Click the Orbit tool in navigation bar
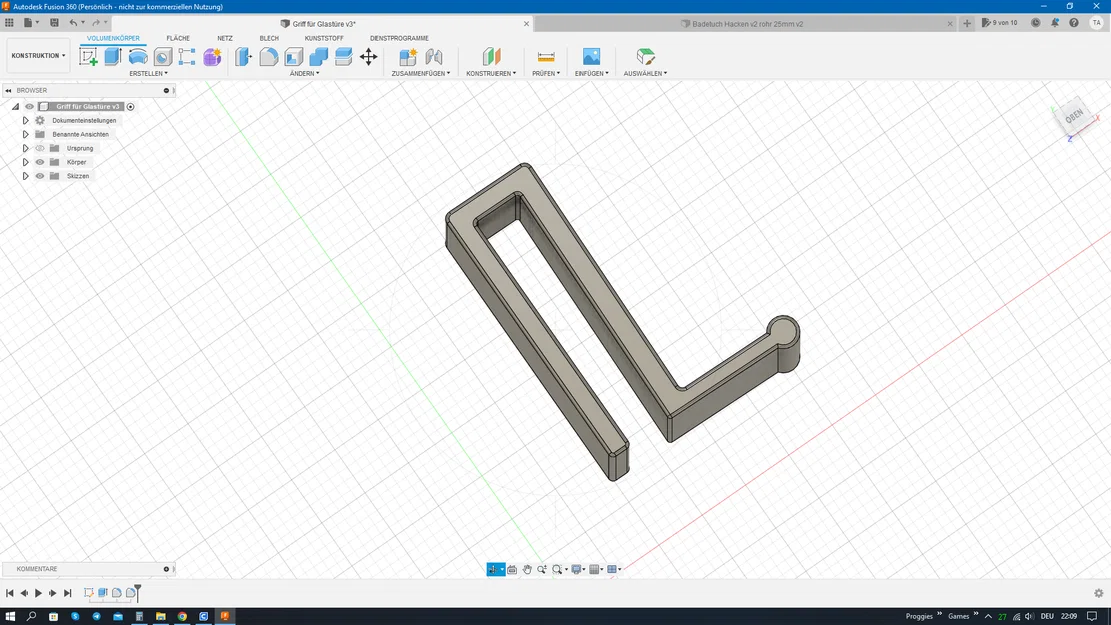Viewport: 1111px width, 625px height. tap(493, 569)
